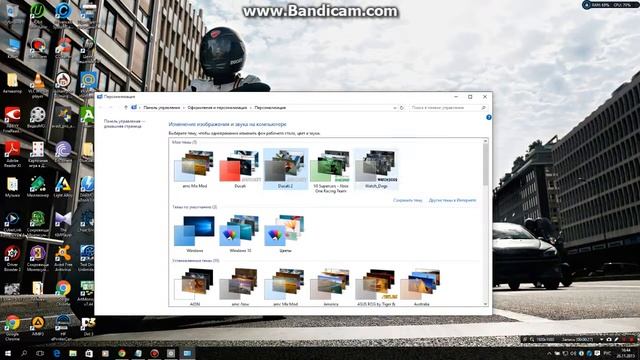This screenshot has width=640, height=360.
Task: Navigate up one level arrow
Action: click(126, 107)
